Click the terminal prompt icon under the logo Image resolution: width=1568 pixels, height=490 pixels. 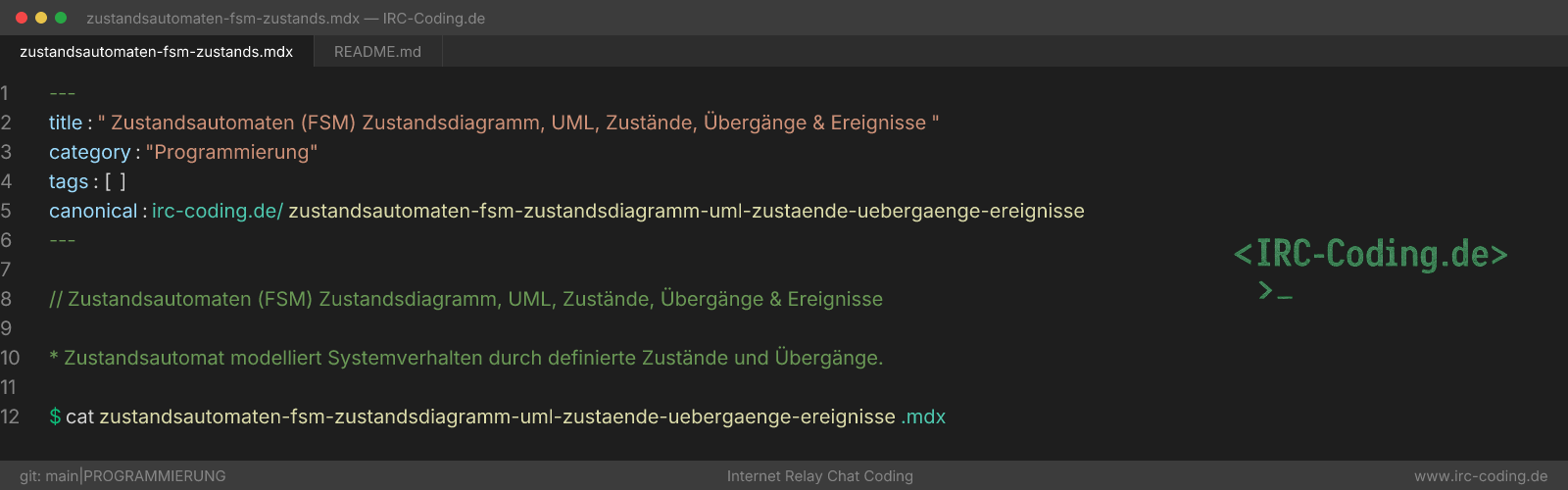[x=1275, y=290]
